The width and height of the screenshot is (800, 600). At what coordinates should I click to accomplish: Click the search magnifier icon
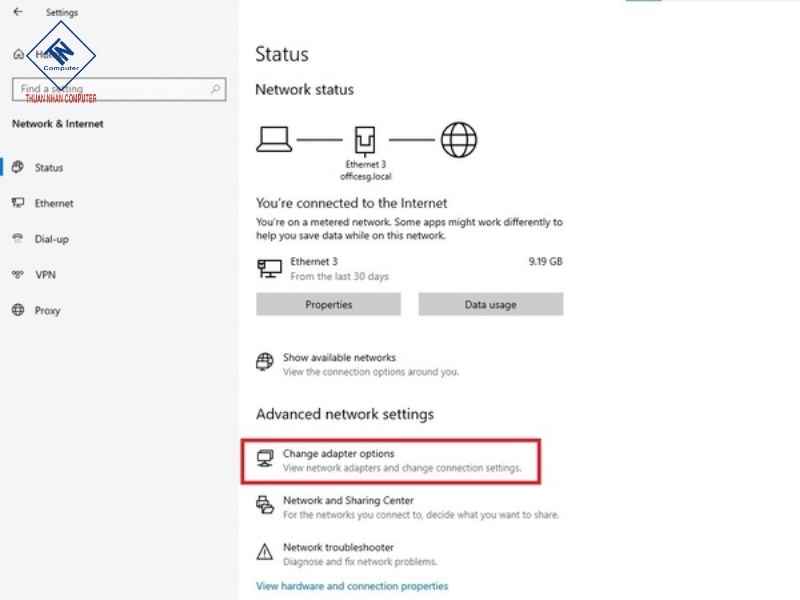[x=216, y=89]
